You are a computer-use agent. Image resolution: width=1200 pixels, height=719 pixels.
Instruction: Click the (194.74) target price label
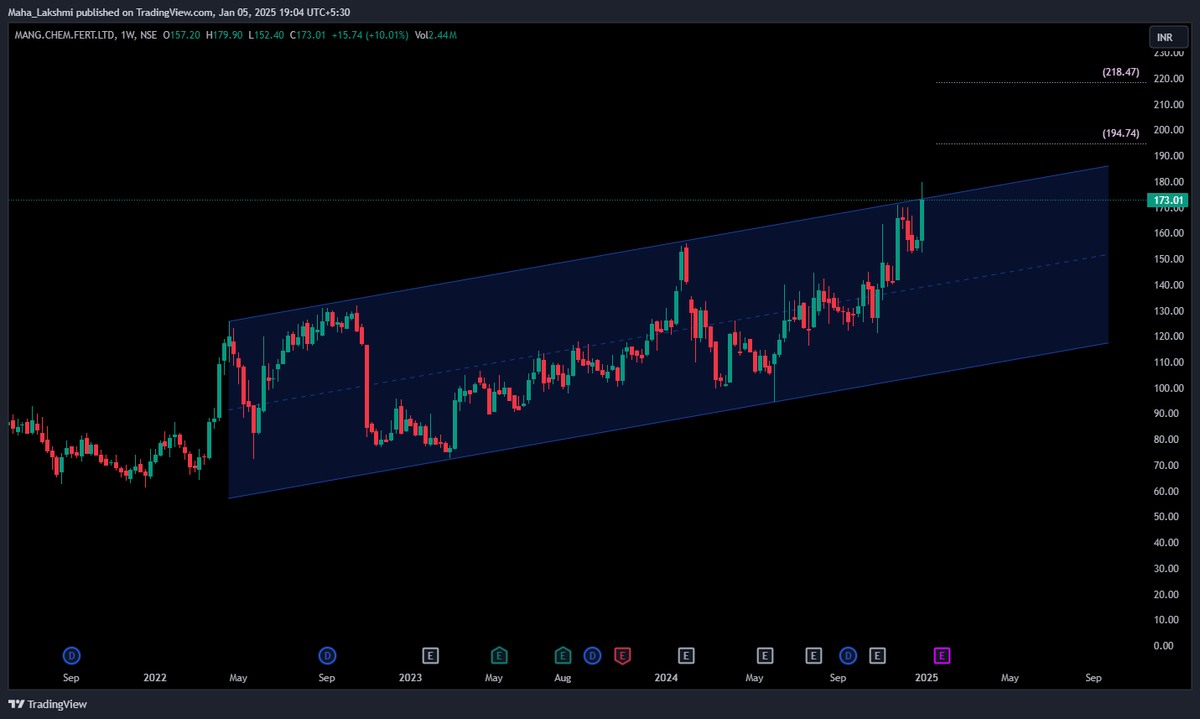pyautogui.click(x=1121, y=133)
